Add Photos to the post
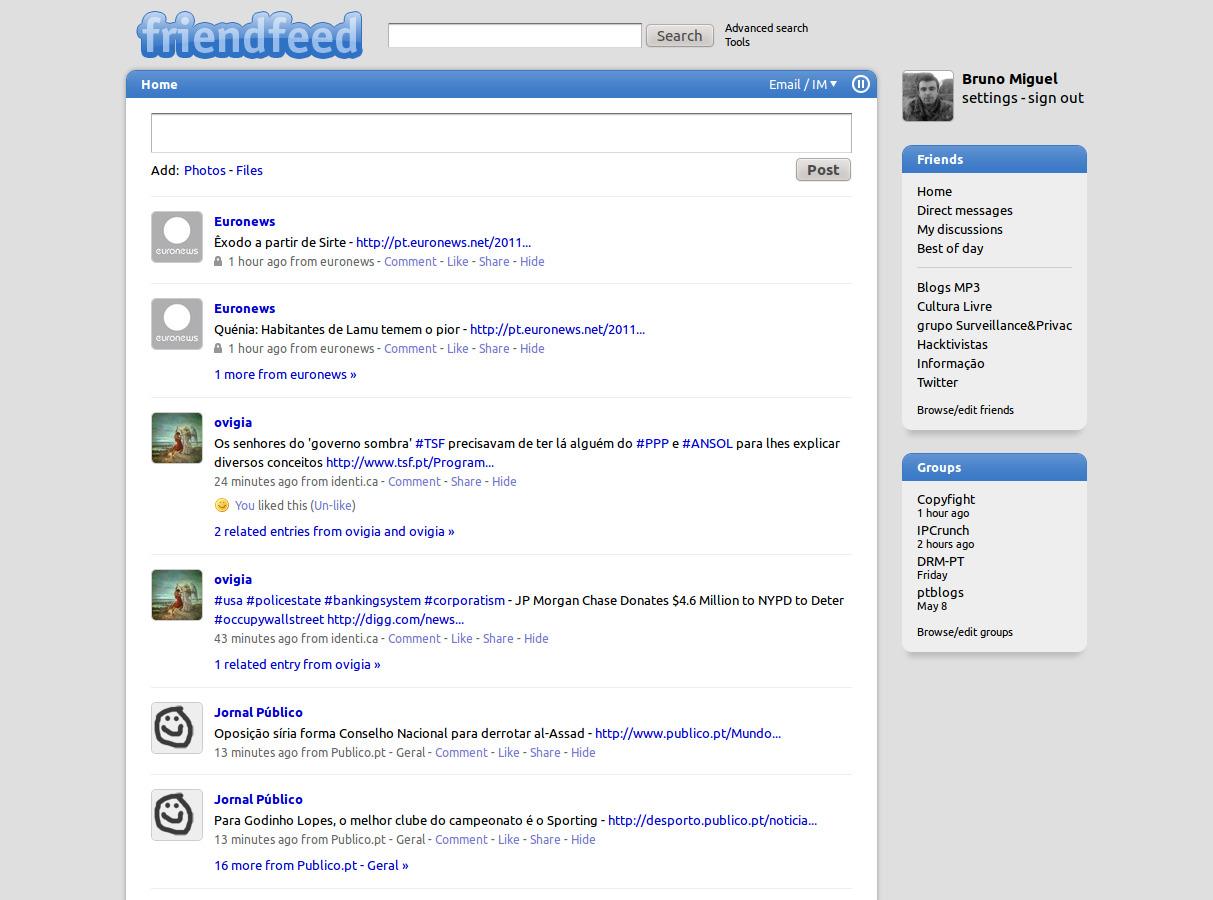 coord(205,170)
